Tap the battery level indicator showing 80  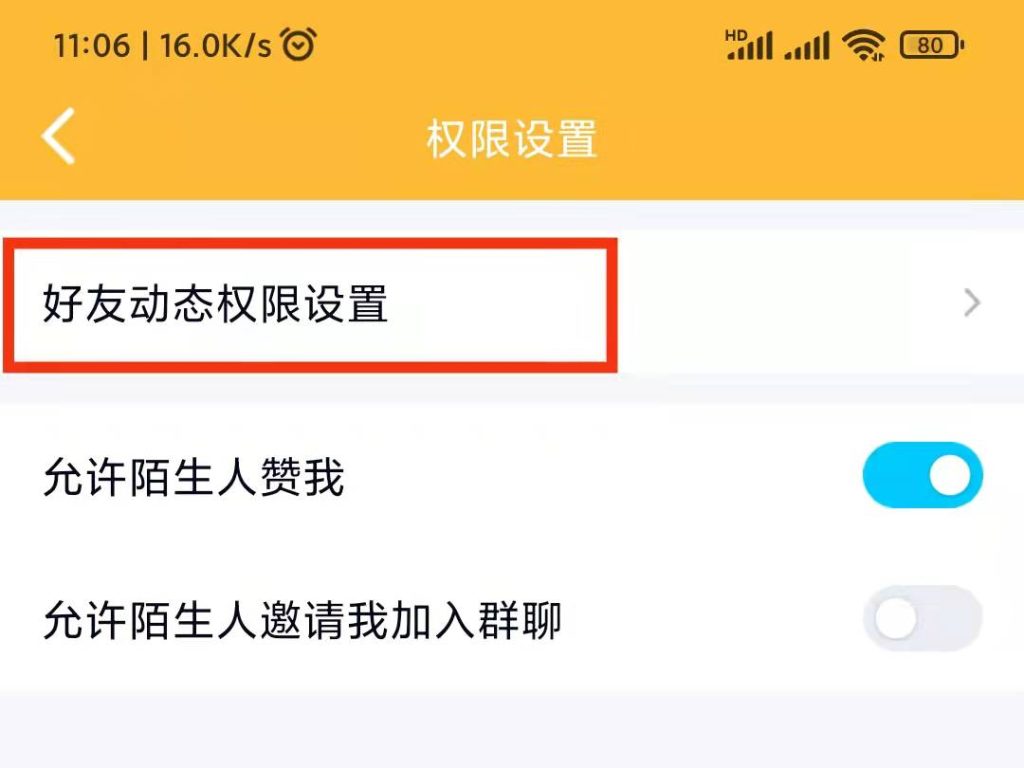pos(932,45)
